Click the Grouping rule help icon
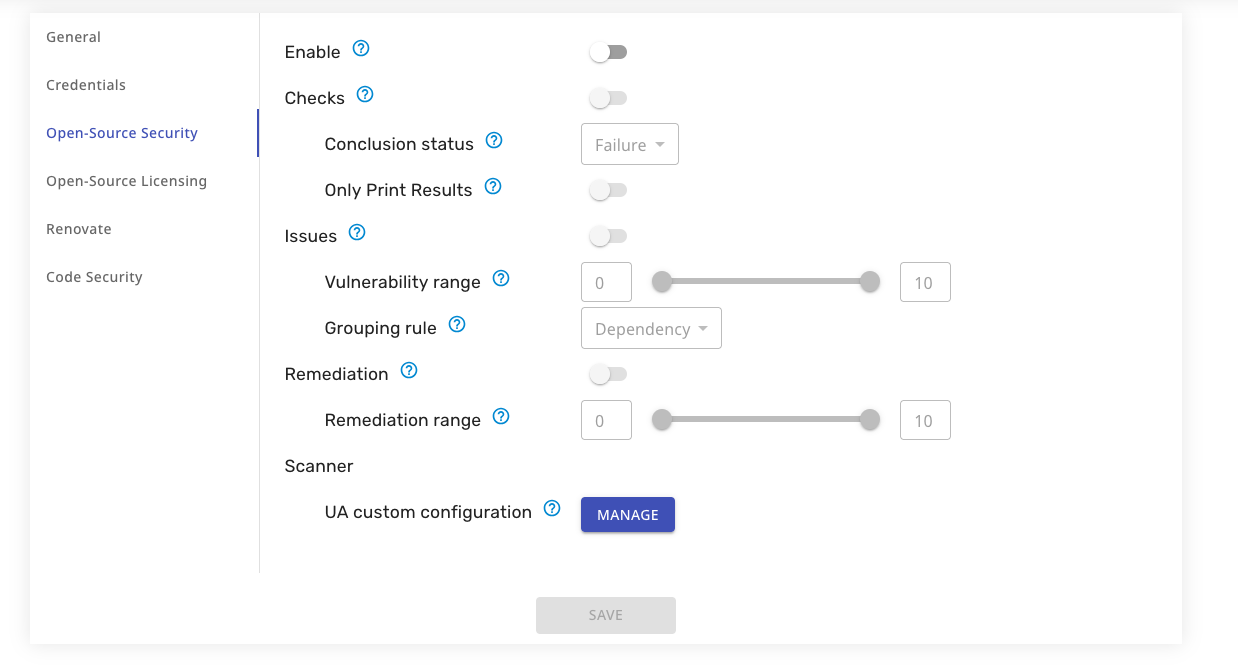Viewport: 1238px width, 670px height. click(457, 325)
